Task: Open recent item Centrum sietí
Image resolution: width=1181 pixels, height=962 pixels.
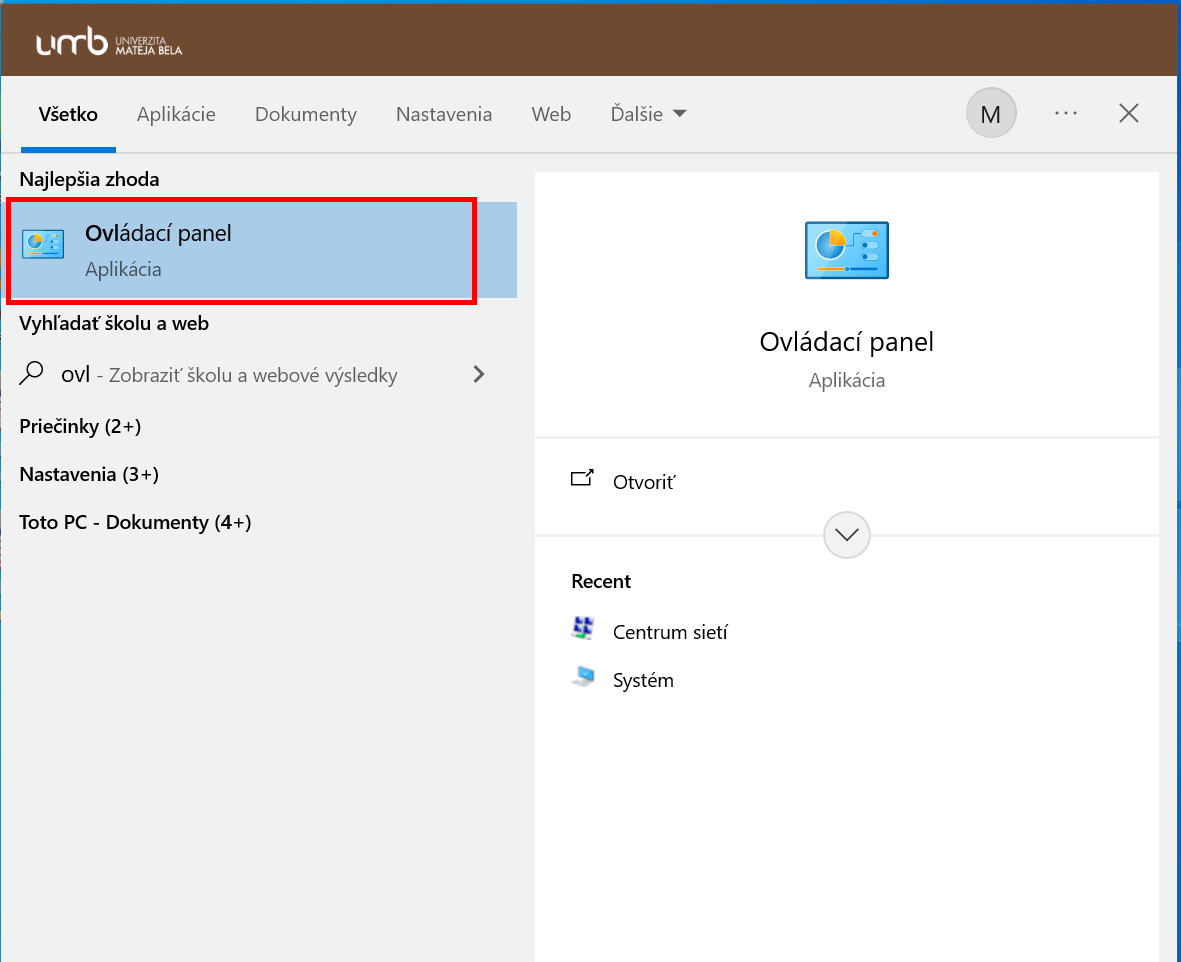Action: pyautogui.click(x=670, y=632)
